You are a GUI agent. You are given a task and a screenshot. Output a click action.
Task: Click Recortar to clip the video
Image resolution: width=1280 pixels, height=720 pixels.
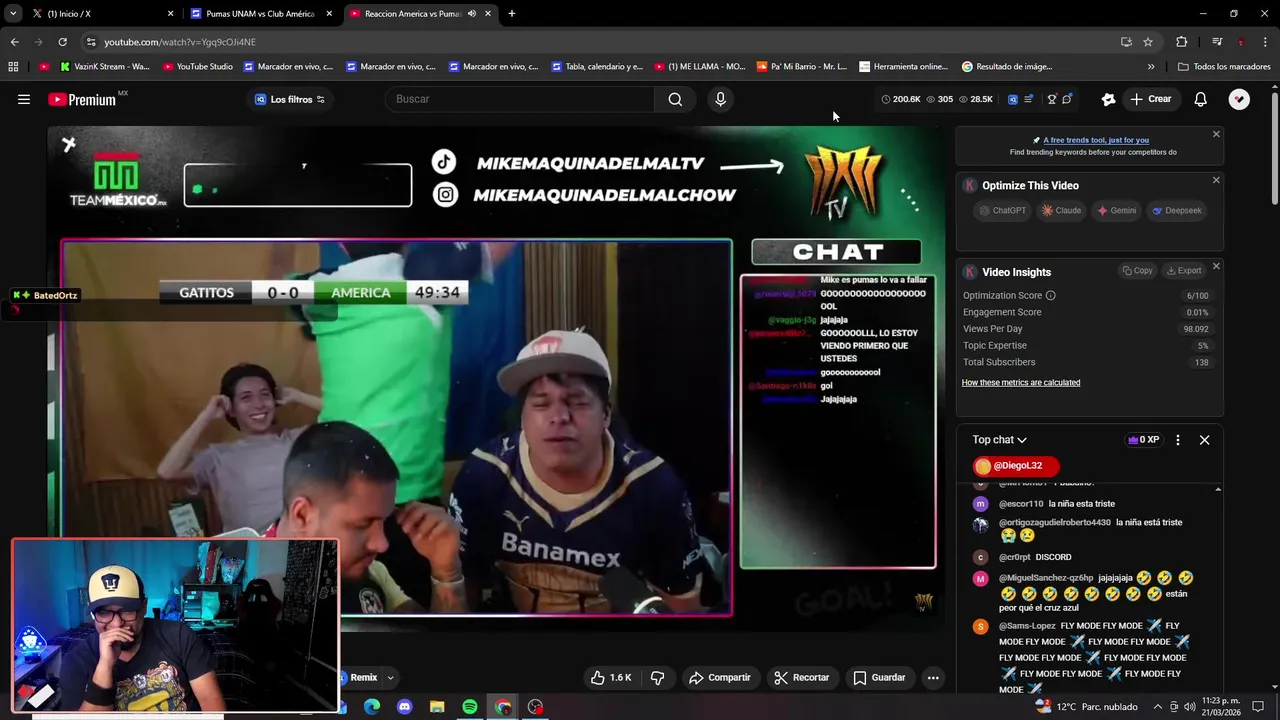point(801,677)
